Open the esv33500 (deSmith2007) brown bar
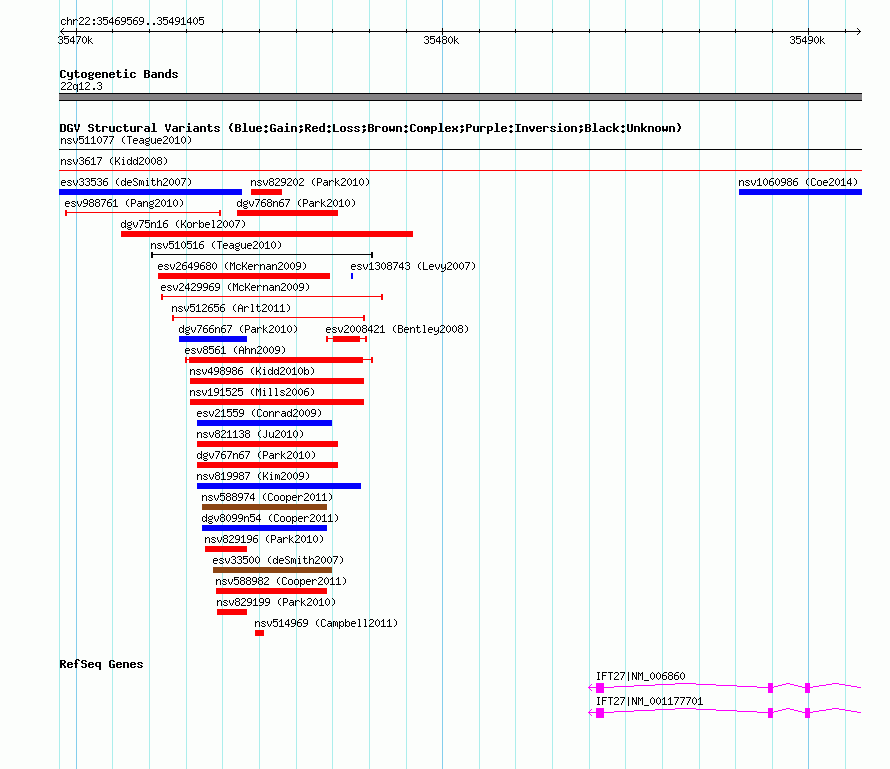Viewport: 890px width, 769px height. (x=272, y=570)
